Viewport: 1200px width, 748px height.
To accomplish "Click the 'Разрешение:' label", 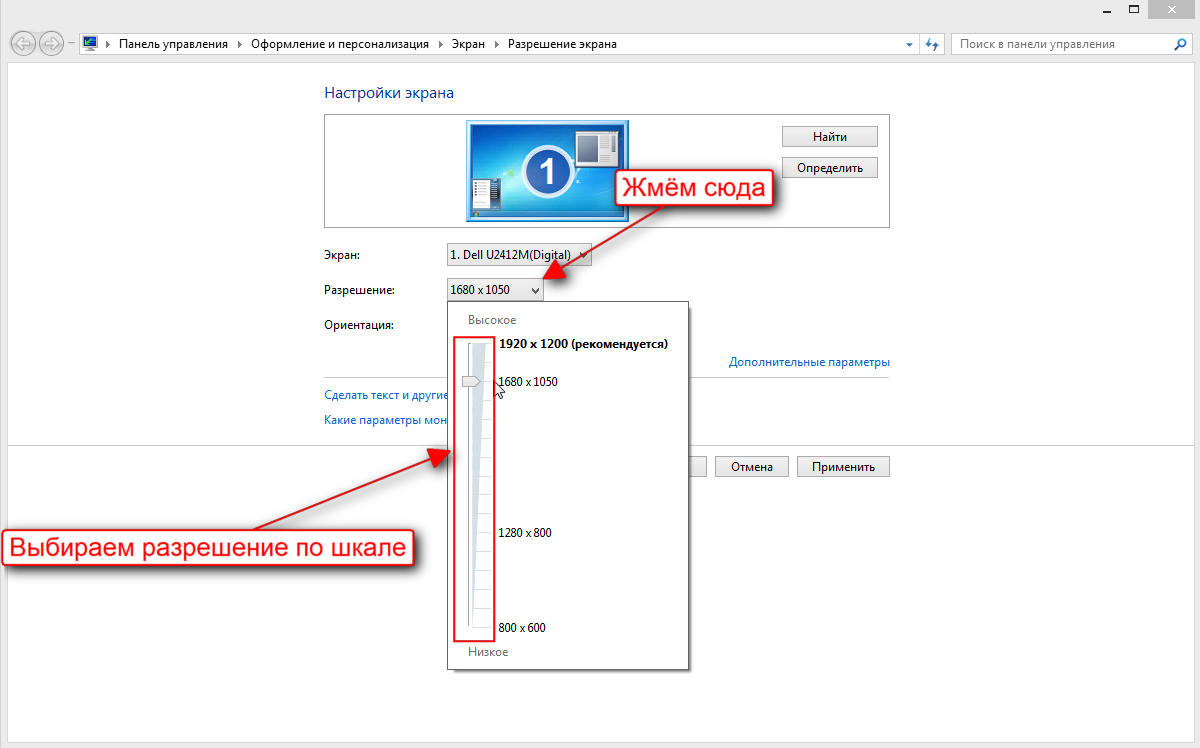I will pos(360,290).
